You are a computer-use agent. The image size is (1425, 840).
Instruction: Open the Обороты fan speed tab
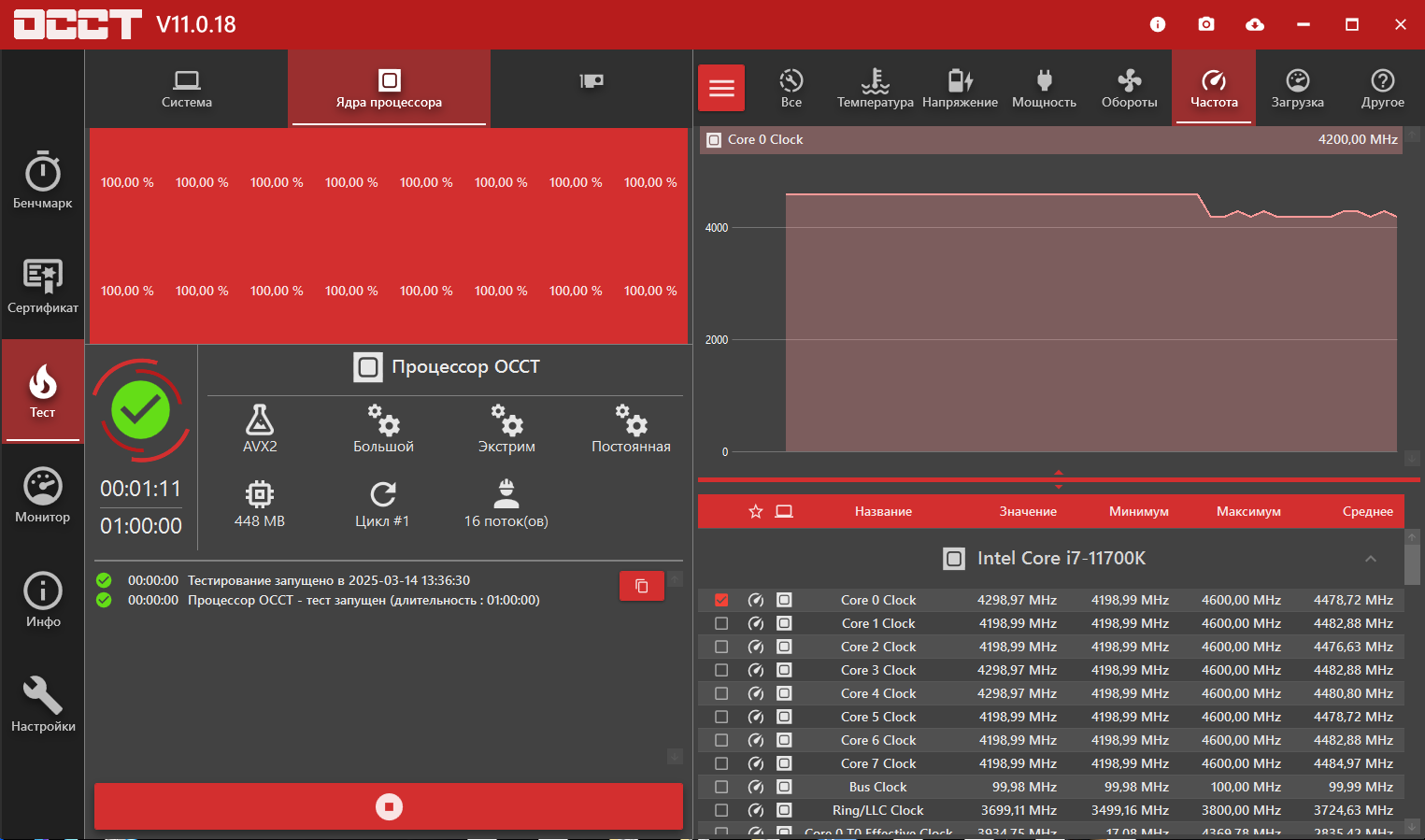point(1129,89)
